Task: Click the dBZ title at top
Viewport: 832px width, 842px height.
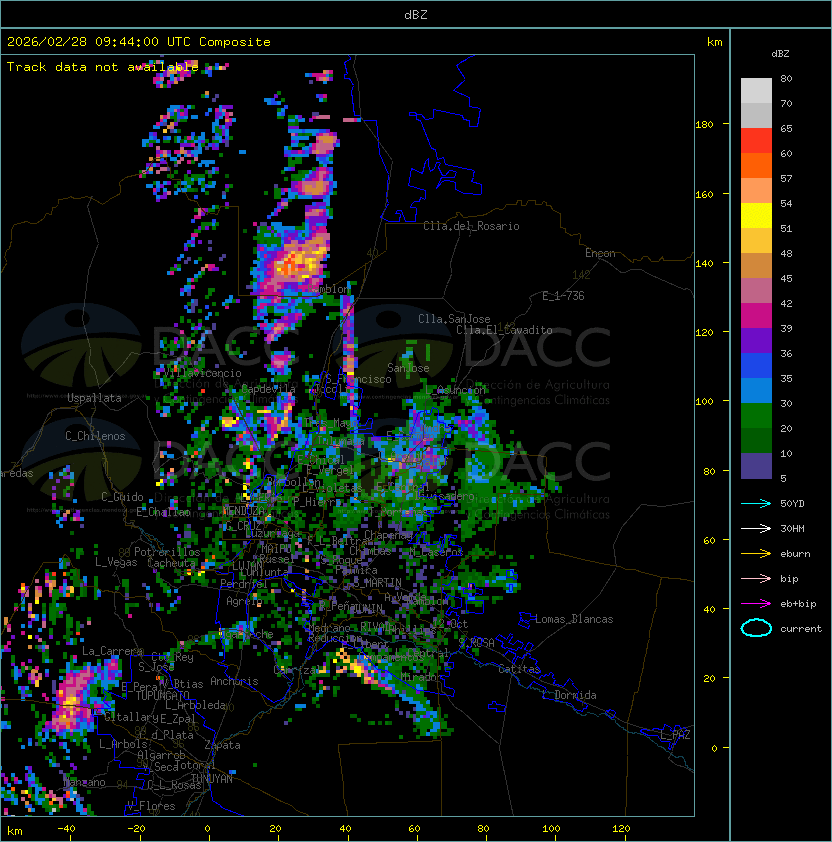Action: point(416,14)
